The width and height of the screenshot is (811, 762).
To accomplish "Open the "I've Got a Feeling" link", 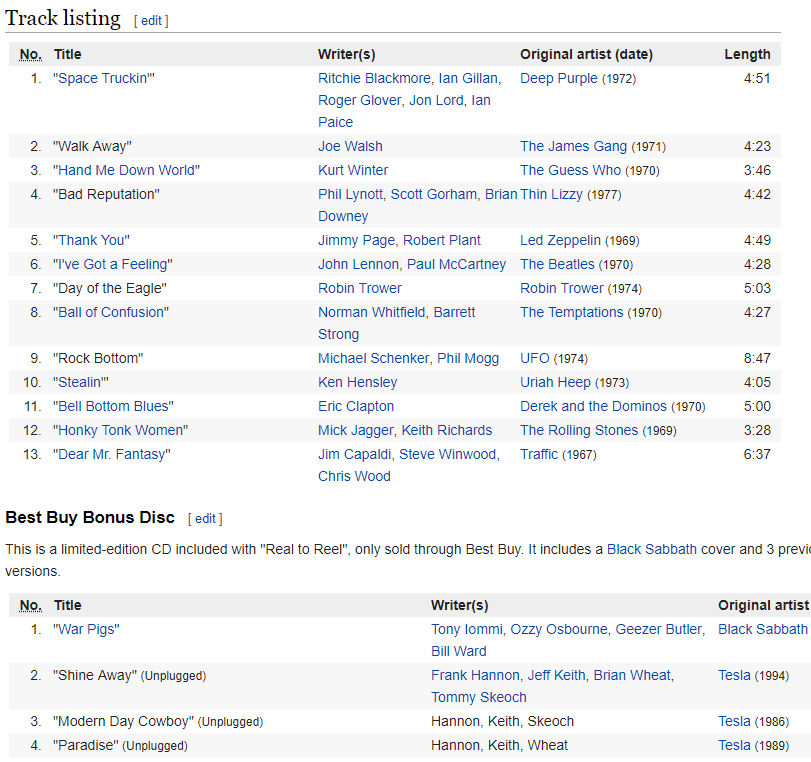I will [113, 264].
